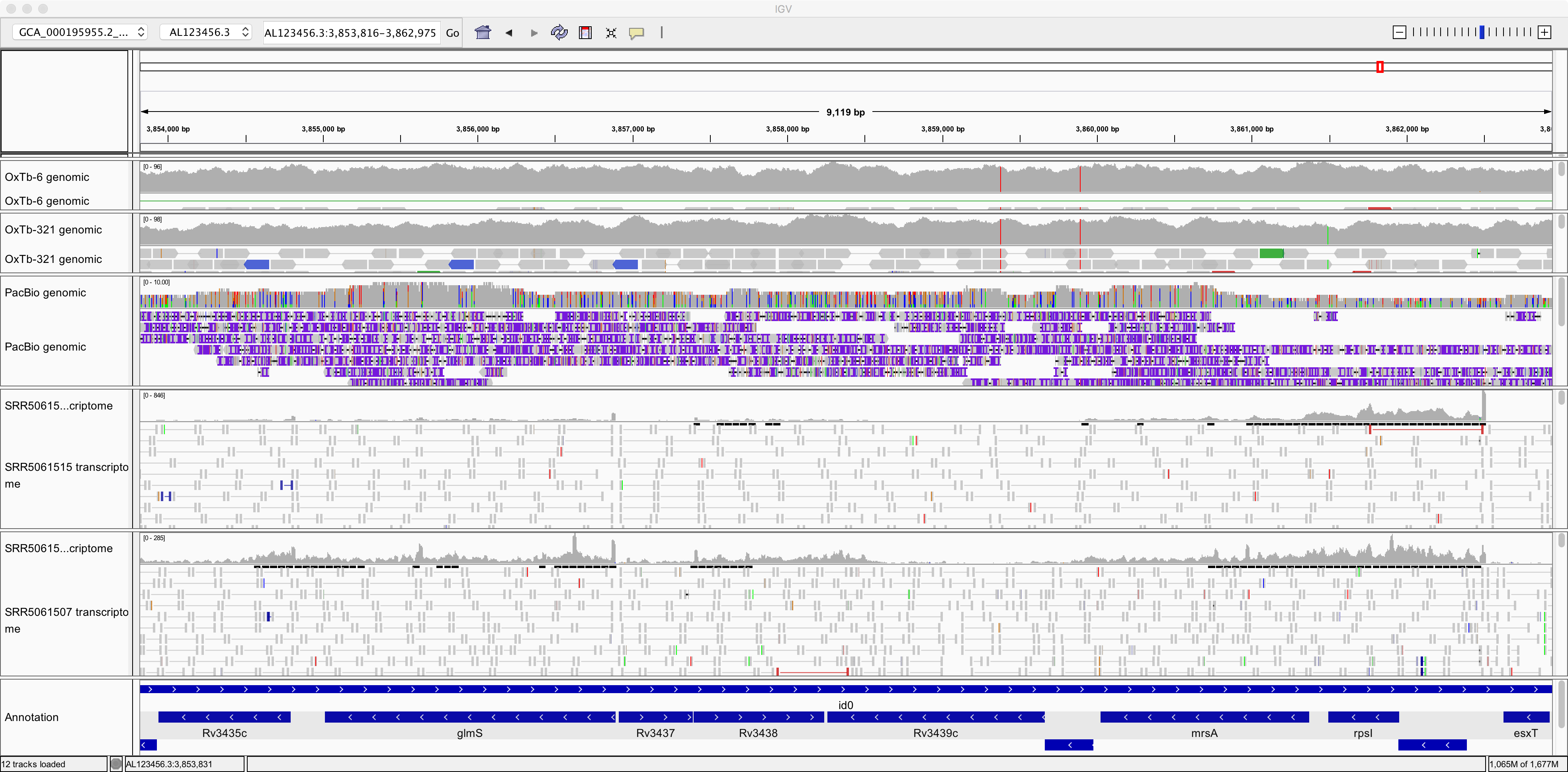This screenshot has width=1568, height=772.
Task: Go back to previous locus
Action: 508,33
